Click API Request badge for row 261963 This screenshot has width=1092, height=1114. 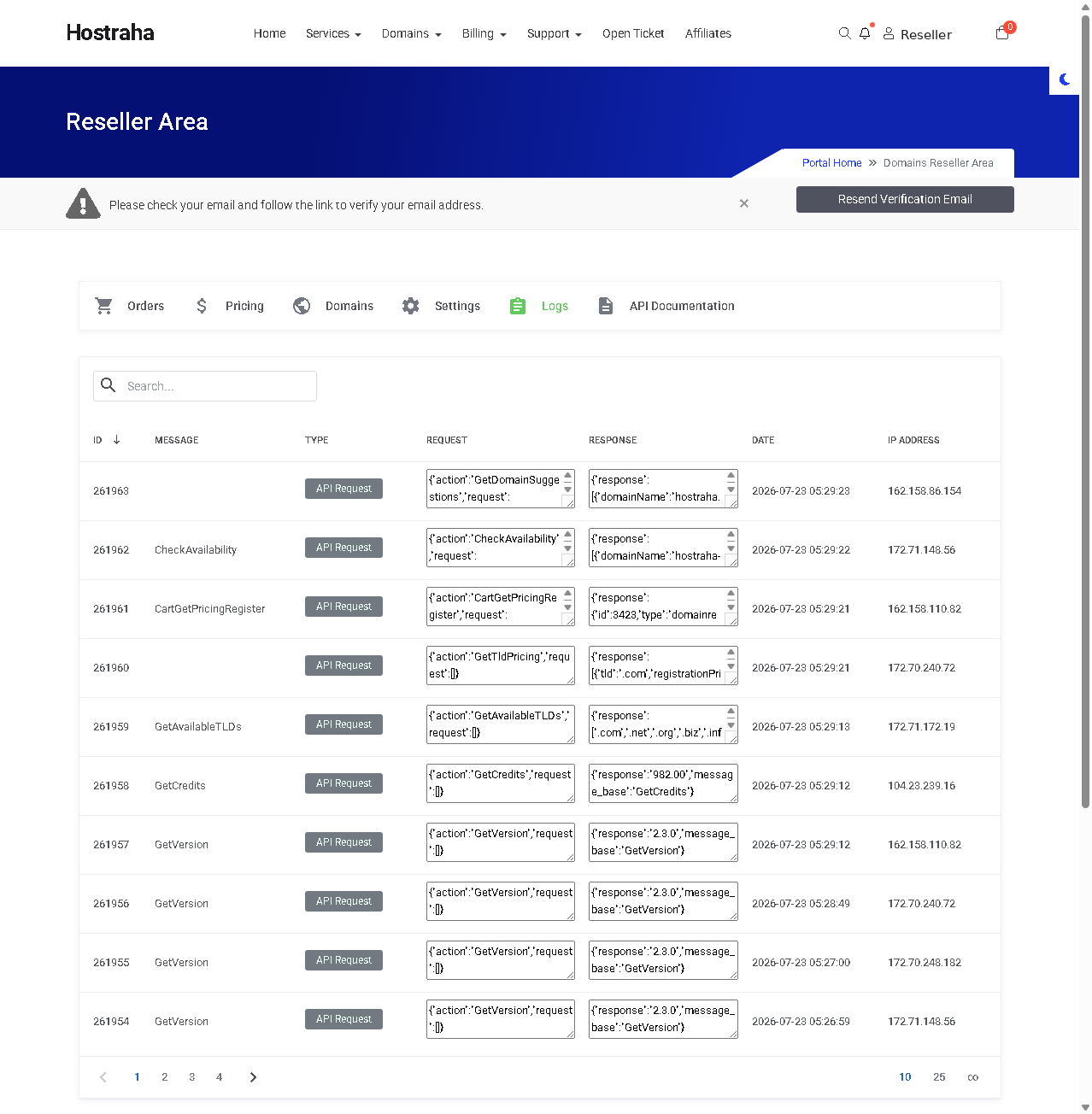point(343,489)
